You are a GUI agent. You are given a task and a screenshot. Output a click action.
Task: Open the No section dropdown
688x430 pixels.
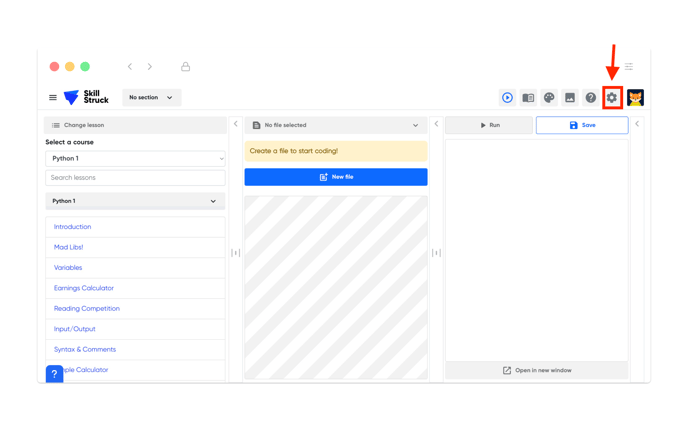click(151, 97)
